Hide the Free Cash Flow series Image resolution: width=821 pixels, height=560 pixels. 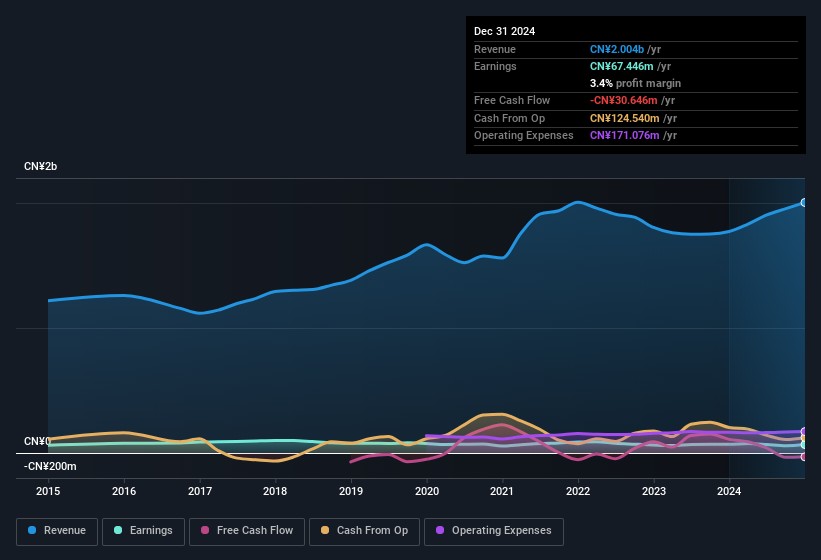(247, 531)
